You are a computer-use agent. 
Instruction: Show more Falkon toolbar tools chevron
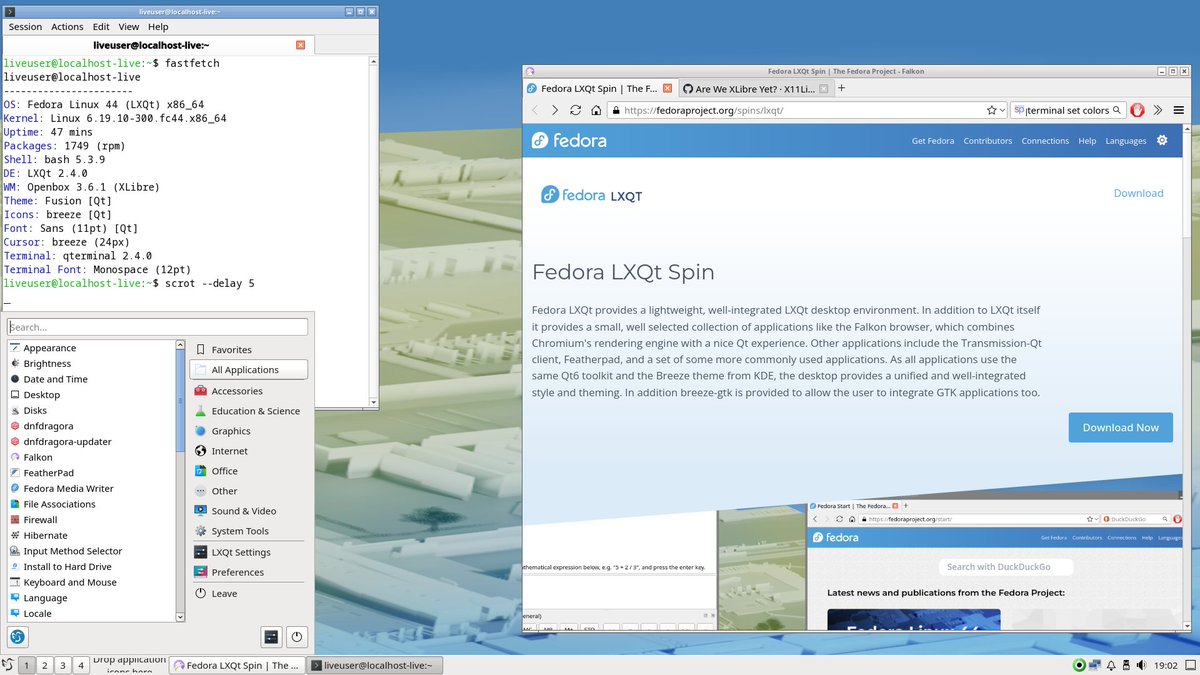(1158, 110)
